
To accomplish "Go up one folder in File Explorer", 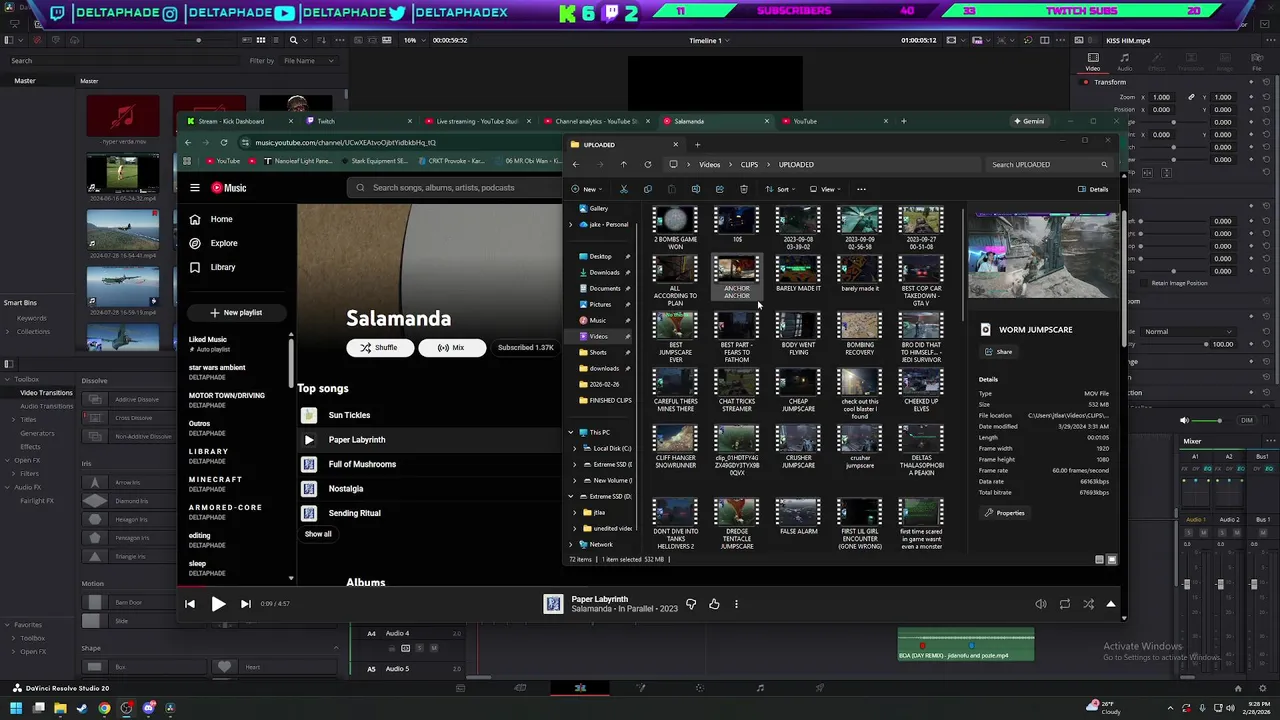I will tap(623, 164).
